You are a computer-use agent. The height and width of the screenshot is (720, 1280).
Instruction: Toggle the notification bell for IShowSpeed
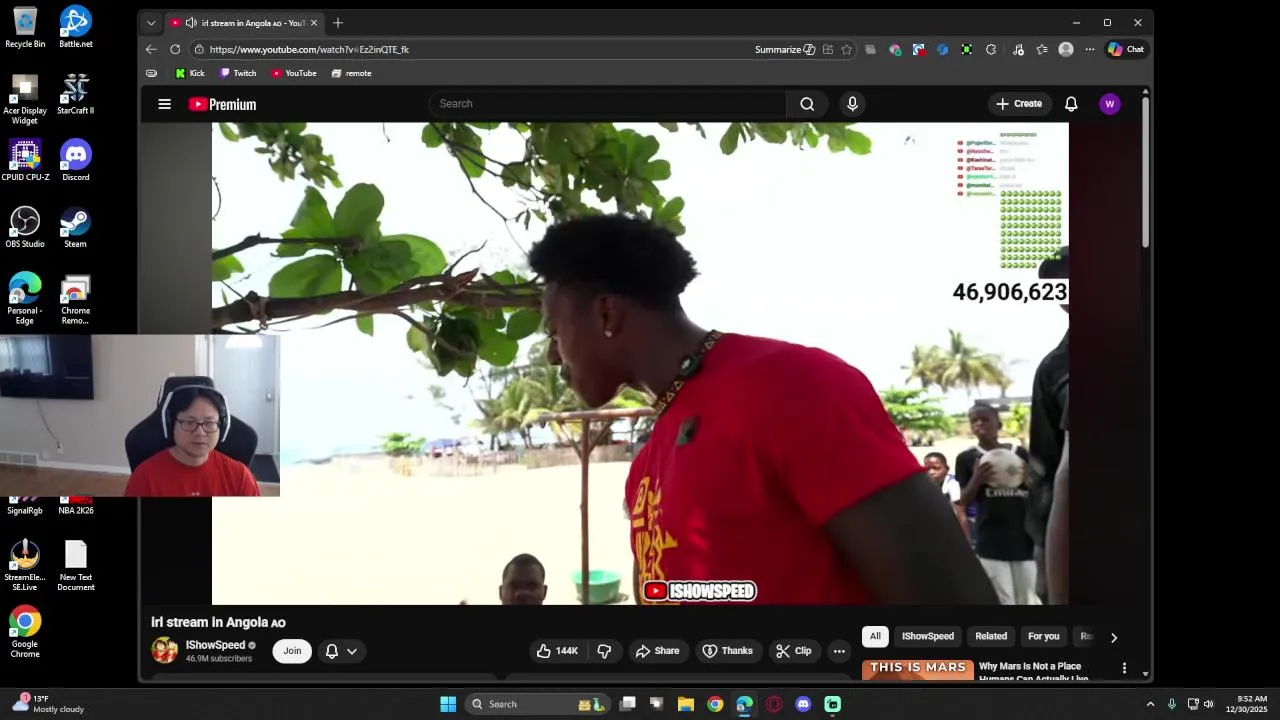point(332,651)
